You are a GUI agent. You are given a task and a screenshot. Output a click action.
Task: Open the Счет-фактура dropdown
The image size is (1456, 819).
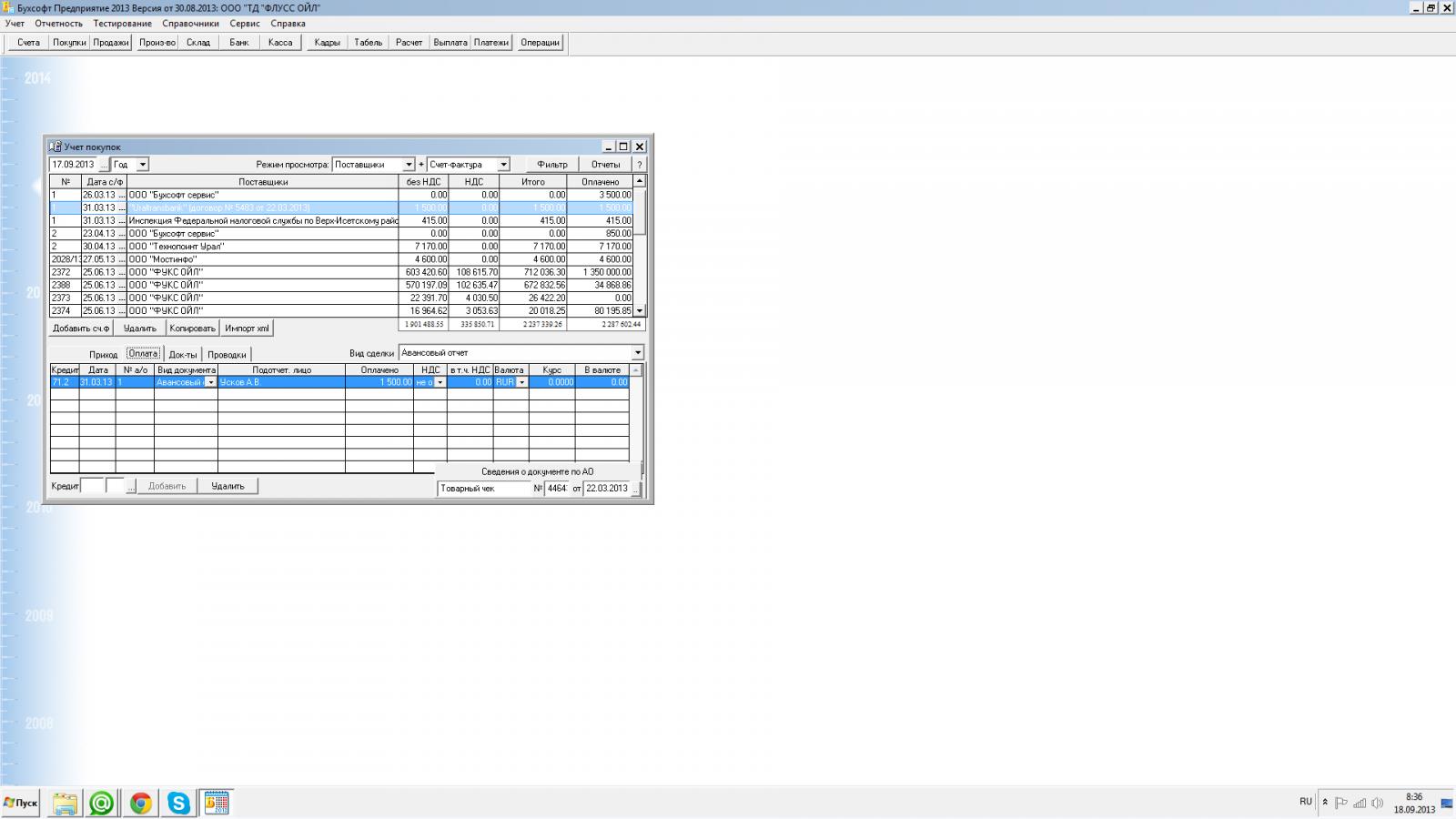[x=503, y=165]
